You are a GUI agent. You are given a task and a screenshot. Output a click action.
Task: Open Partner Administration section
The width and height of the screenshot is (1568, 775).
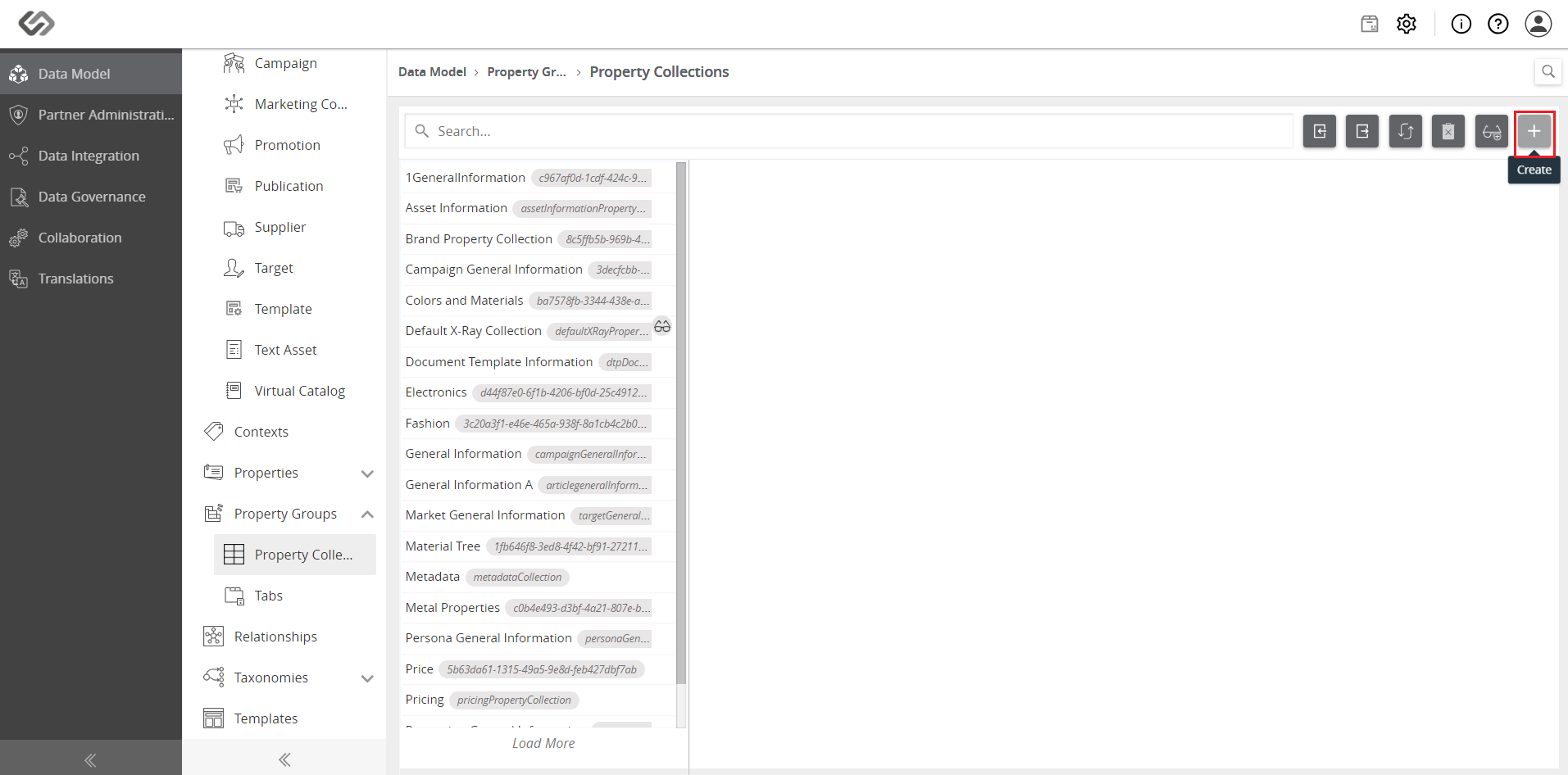pos(91,115)
